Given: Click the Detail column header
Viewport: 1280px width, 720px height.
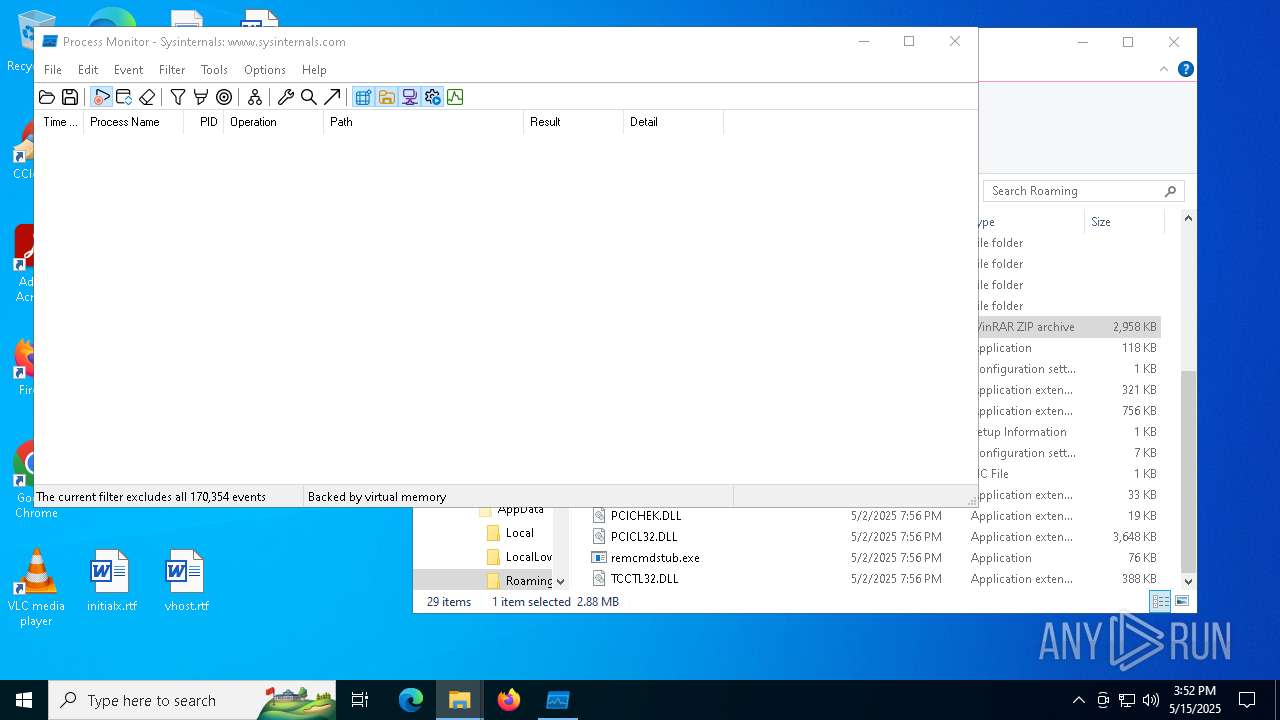Looking at the screenshot, I should (x=674, y=122).
